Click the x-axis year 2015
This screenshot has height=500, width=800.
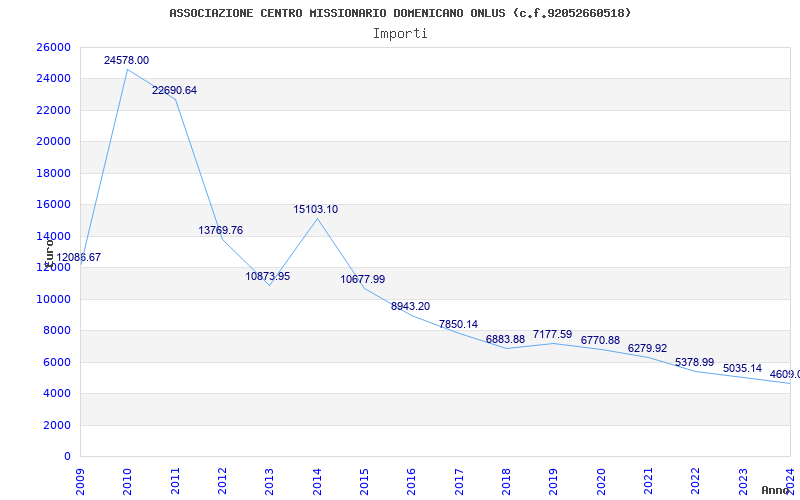point(364,482)
